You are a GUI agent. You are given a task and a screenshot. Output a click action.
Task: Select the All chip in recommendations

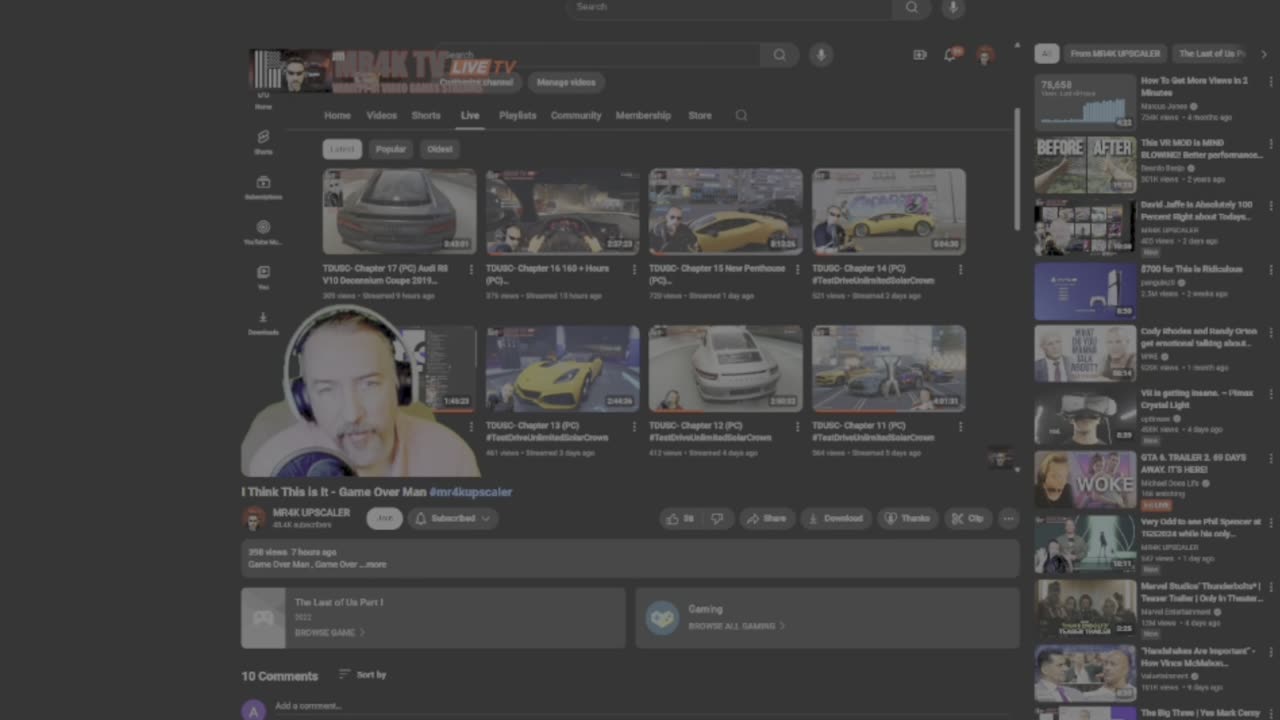click(x=1046, y=54)
